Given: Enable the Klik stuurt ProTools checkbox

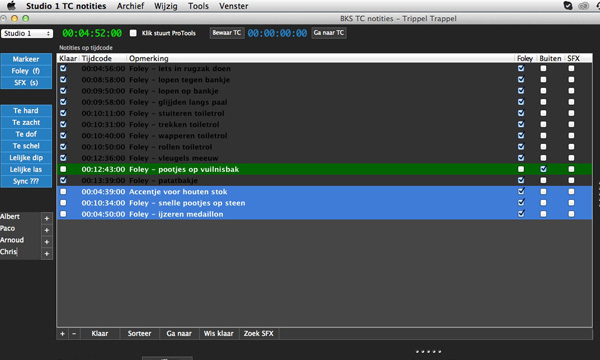Looking at the screenshot, I should (133, 33).
